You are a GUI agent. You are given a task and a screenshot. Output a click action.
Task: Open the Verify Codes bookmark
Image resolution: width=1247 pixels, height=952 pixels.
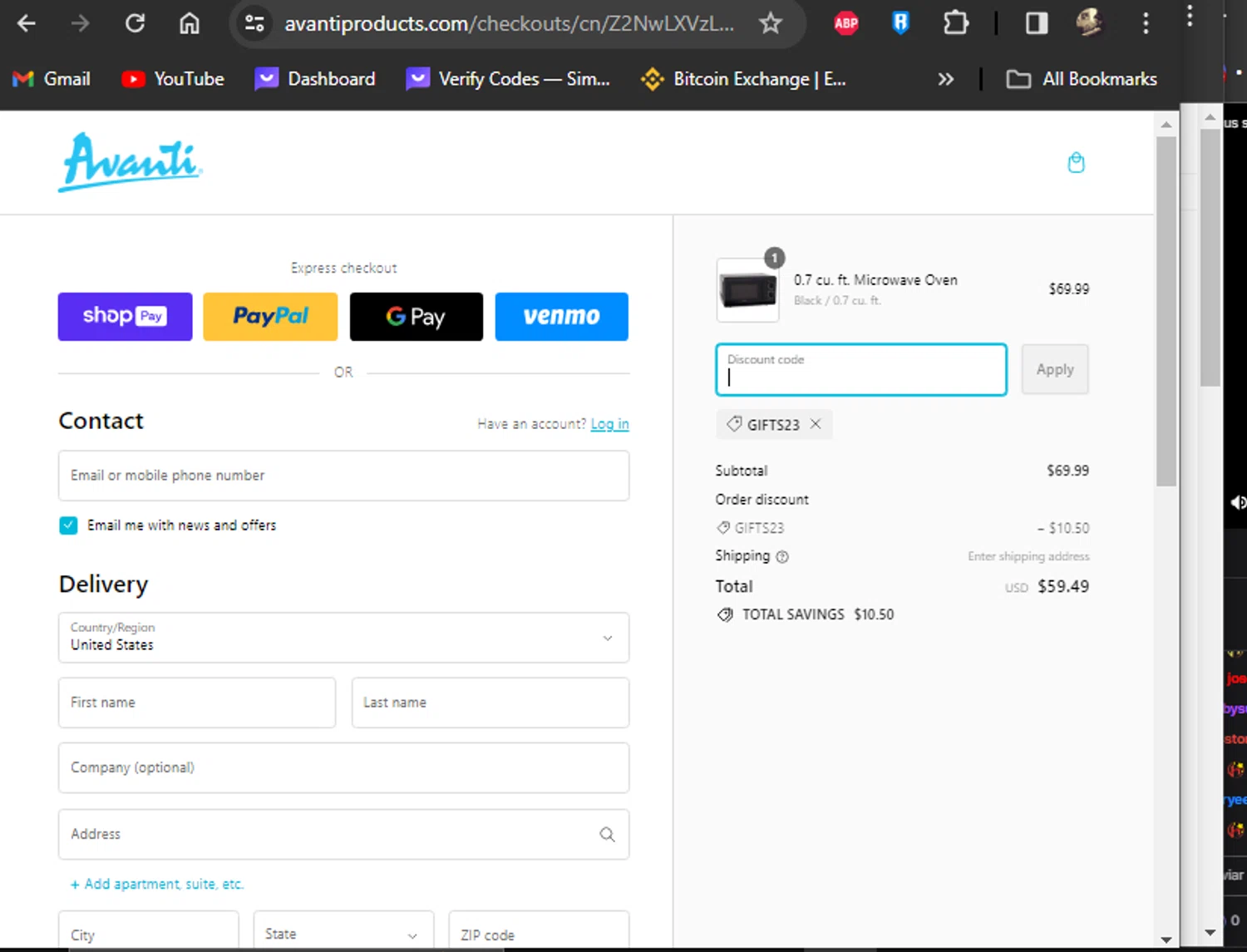[508, 79]
